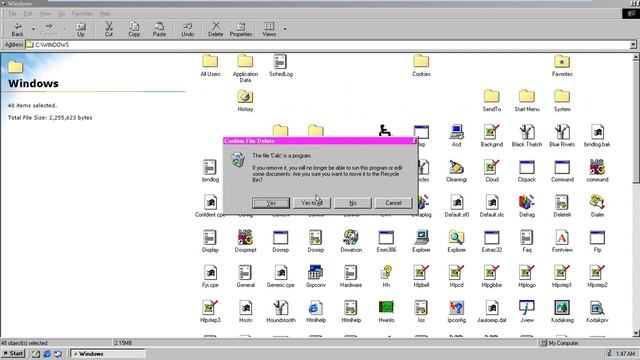Select the Jview program icon

coord(527,311)
